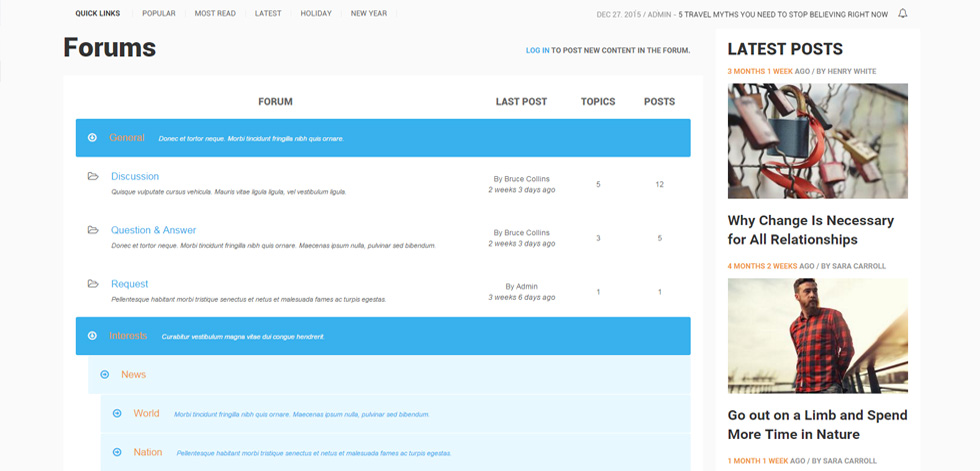
Task: Open the Interests category link
Action: click(x=128, y=335)
